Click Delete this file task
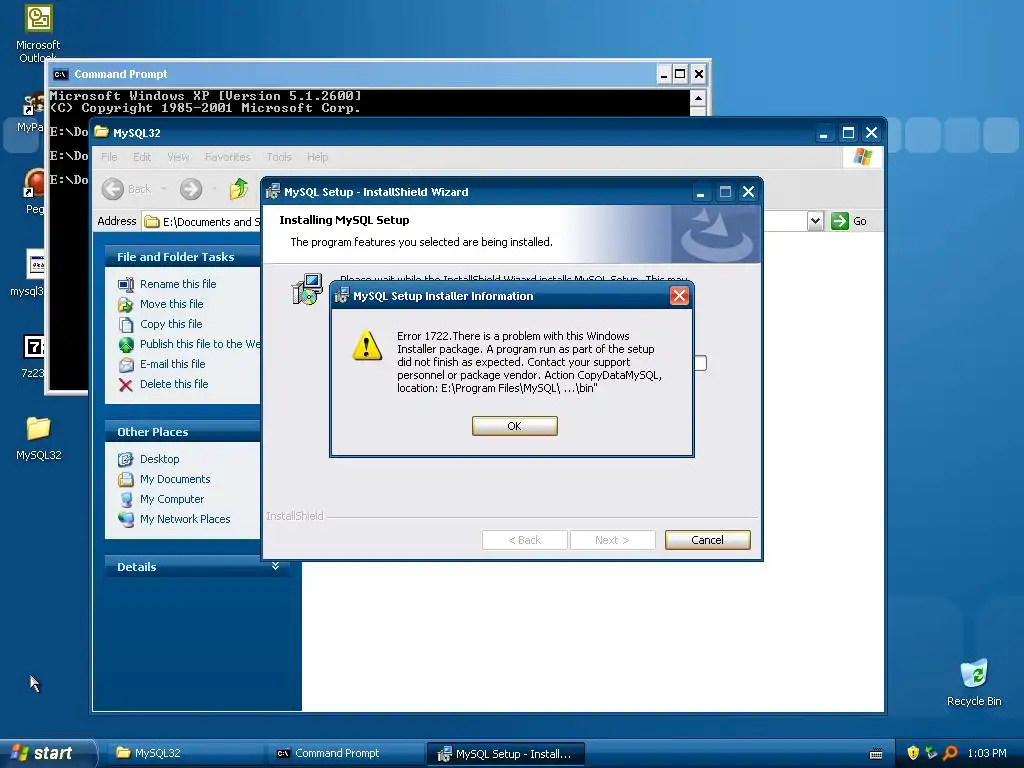Image resolution: width=1024 pixels, height=768 pixels. click(174, 384)
